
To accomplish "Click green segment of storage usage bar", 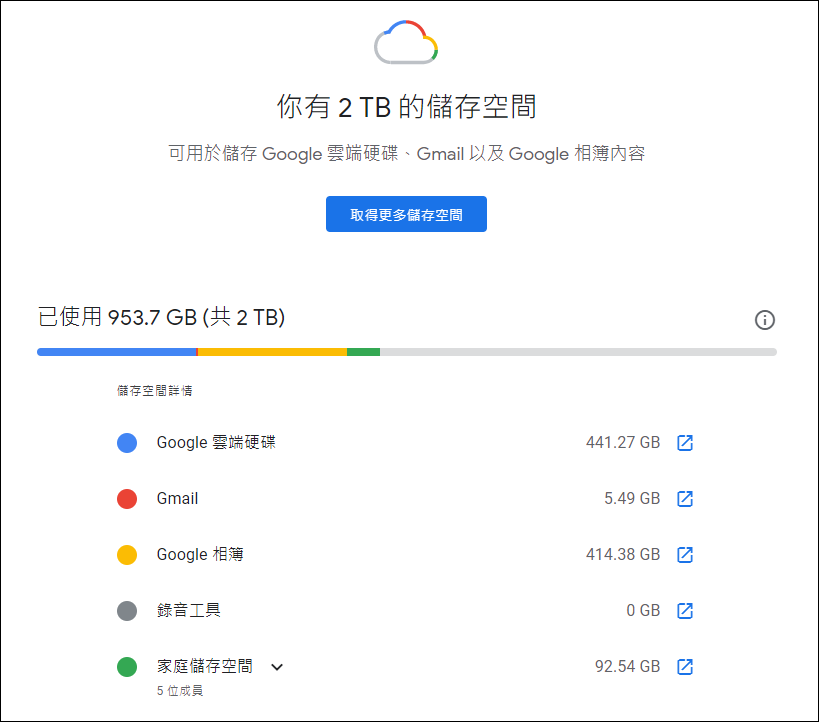I will [364, 352].
